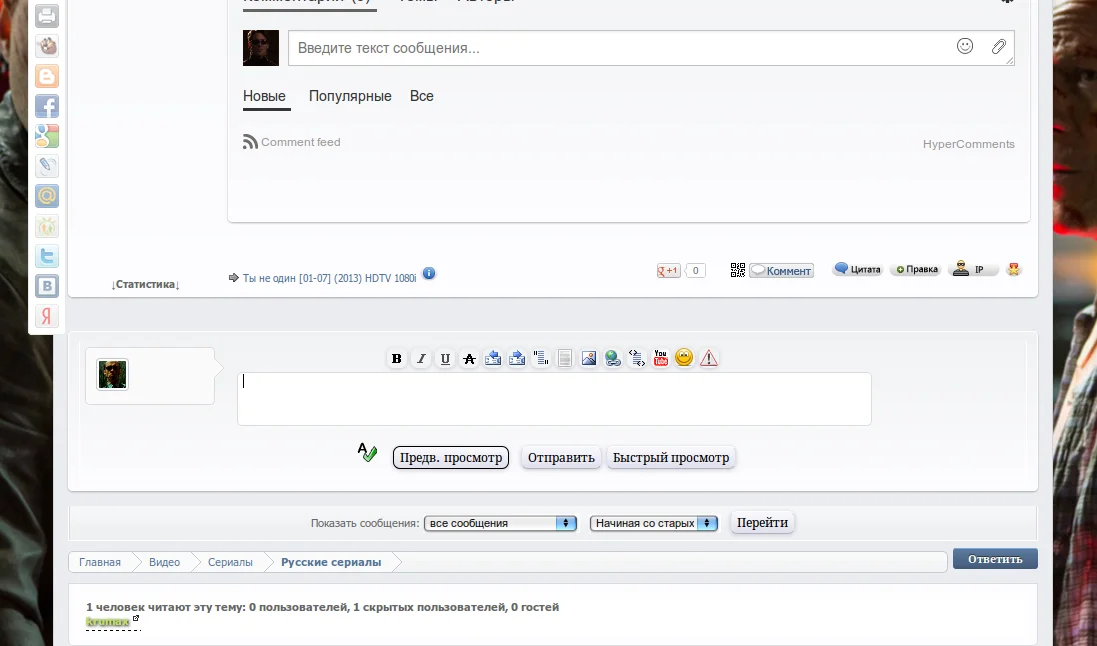
Task: Switch to Популярные comments tab
Action: click(x=350, y=96)
